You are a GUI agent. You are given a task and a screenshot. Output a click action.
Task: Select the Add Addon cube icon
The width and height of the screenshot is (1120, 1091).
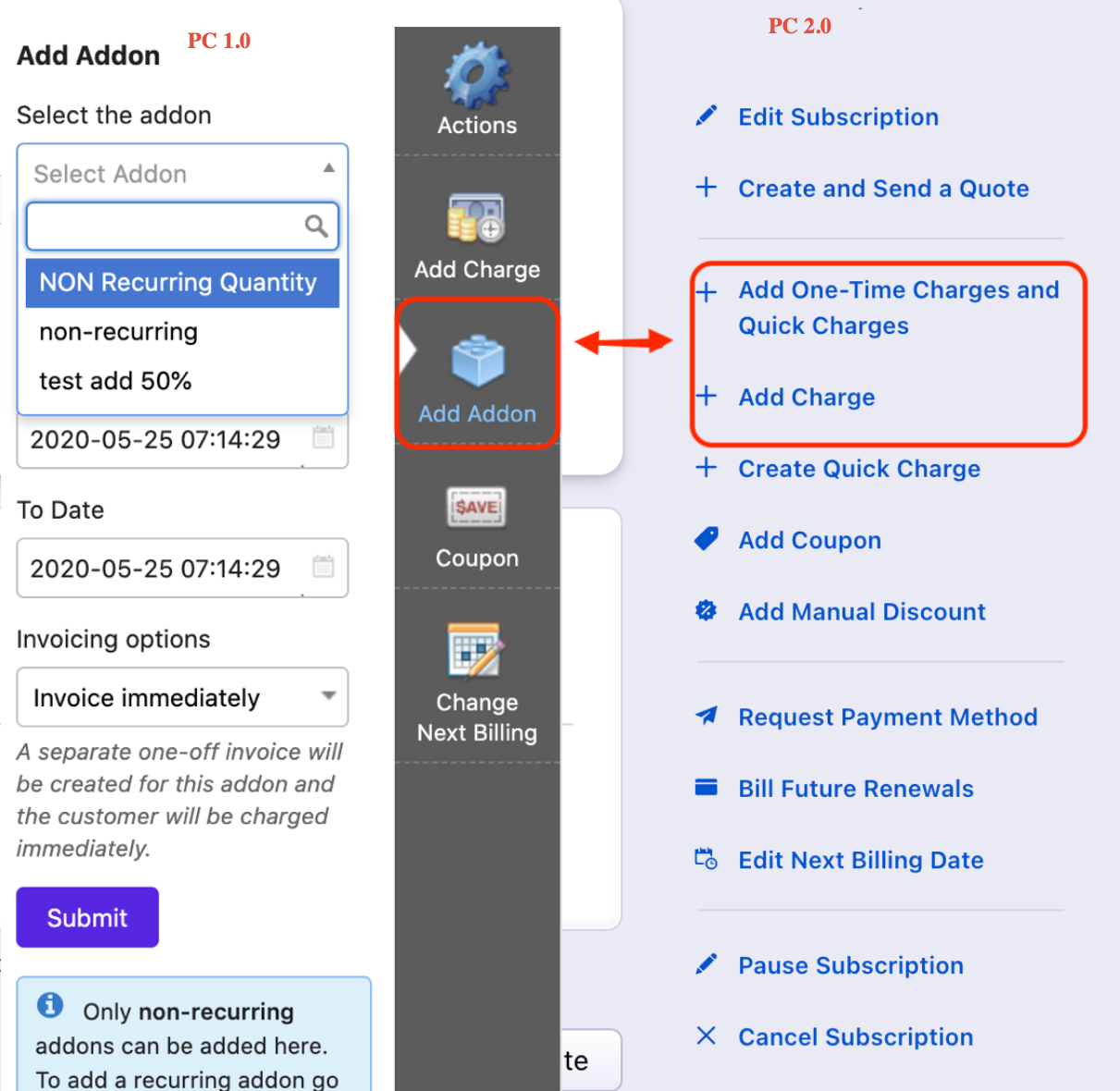tap(477, 362)
